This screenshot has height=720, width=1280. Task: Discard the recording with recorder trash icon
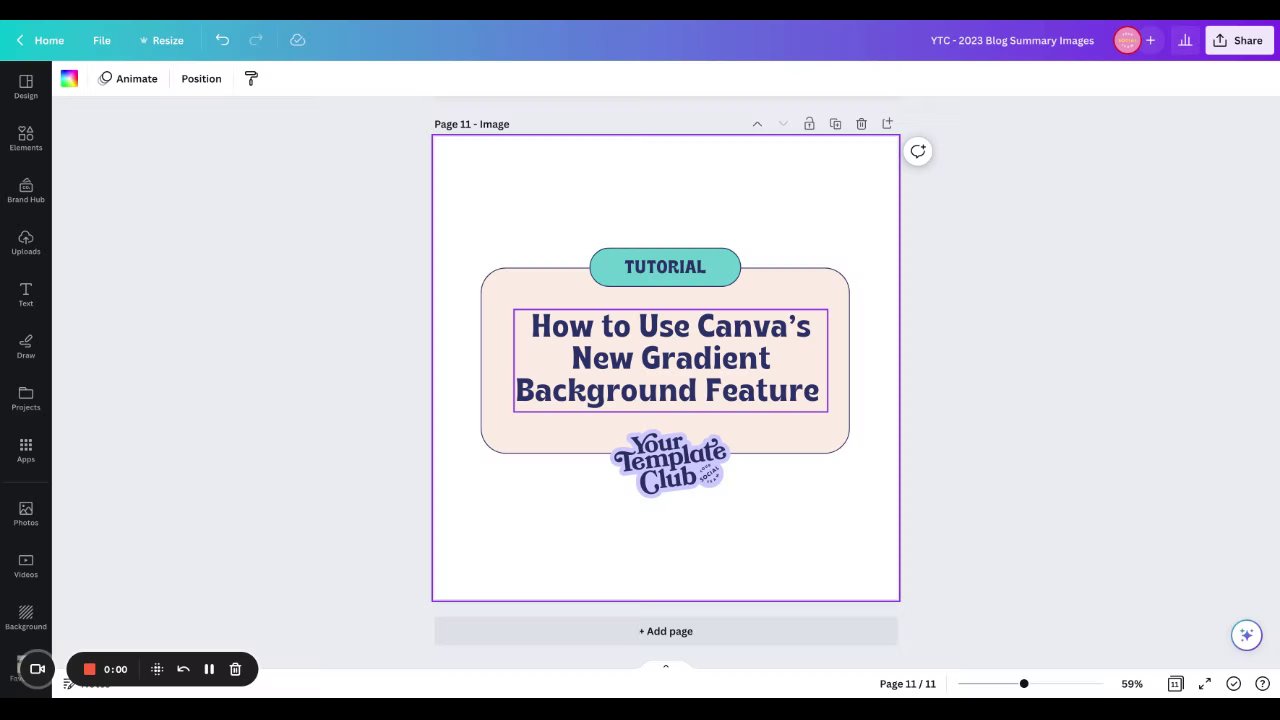pyautogui.click(x=235, y=669)
